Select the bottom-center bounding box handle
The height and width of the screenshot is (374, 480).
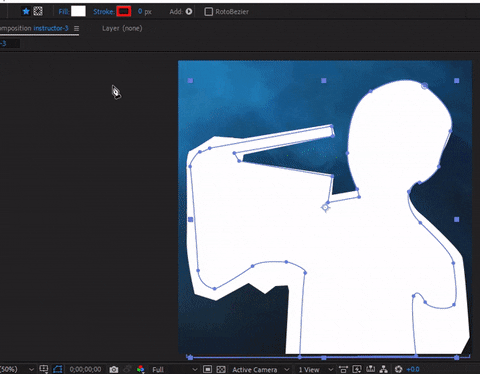tap(324, 358)
